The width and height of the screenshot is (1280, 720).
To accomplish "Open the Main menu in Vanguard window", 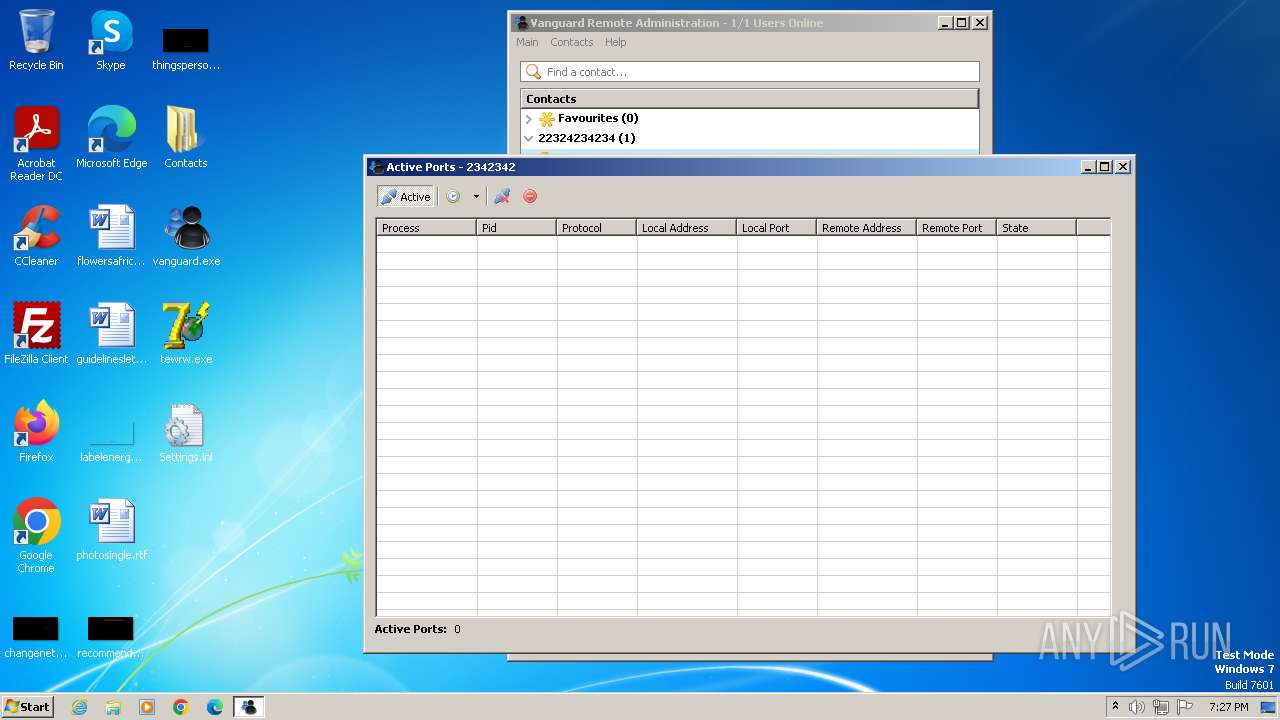I will pos(527,42).
